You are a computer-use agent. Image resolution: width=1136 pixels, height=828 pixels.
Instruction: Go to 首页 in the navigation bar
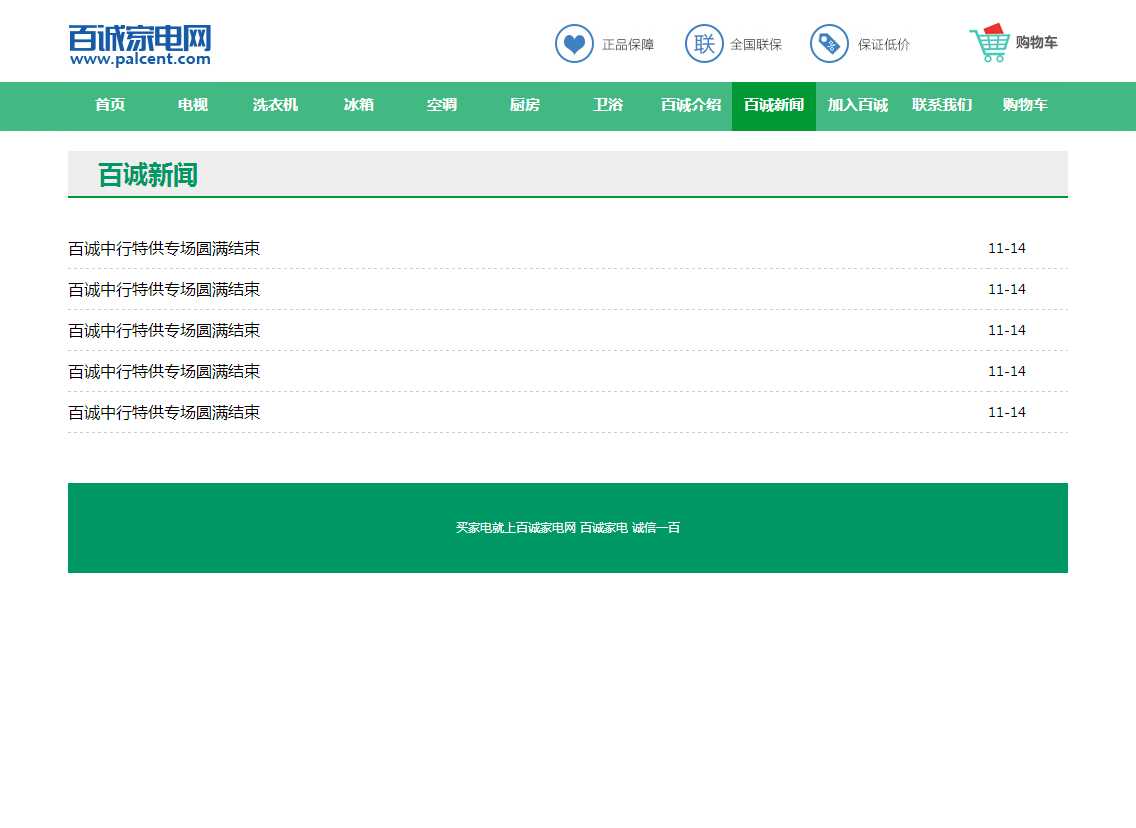pos(110,105)
